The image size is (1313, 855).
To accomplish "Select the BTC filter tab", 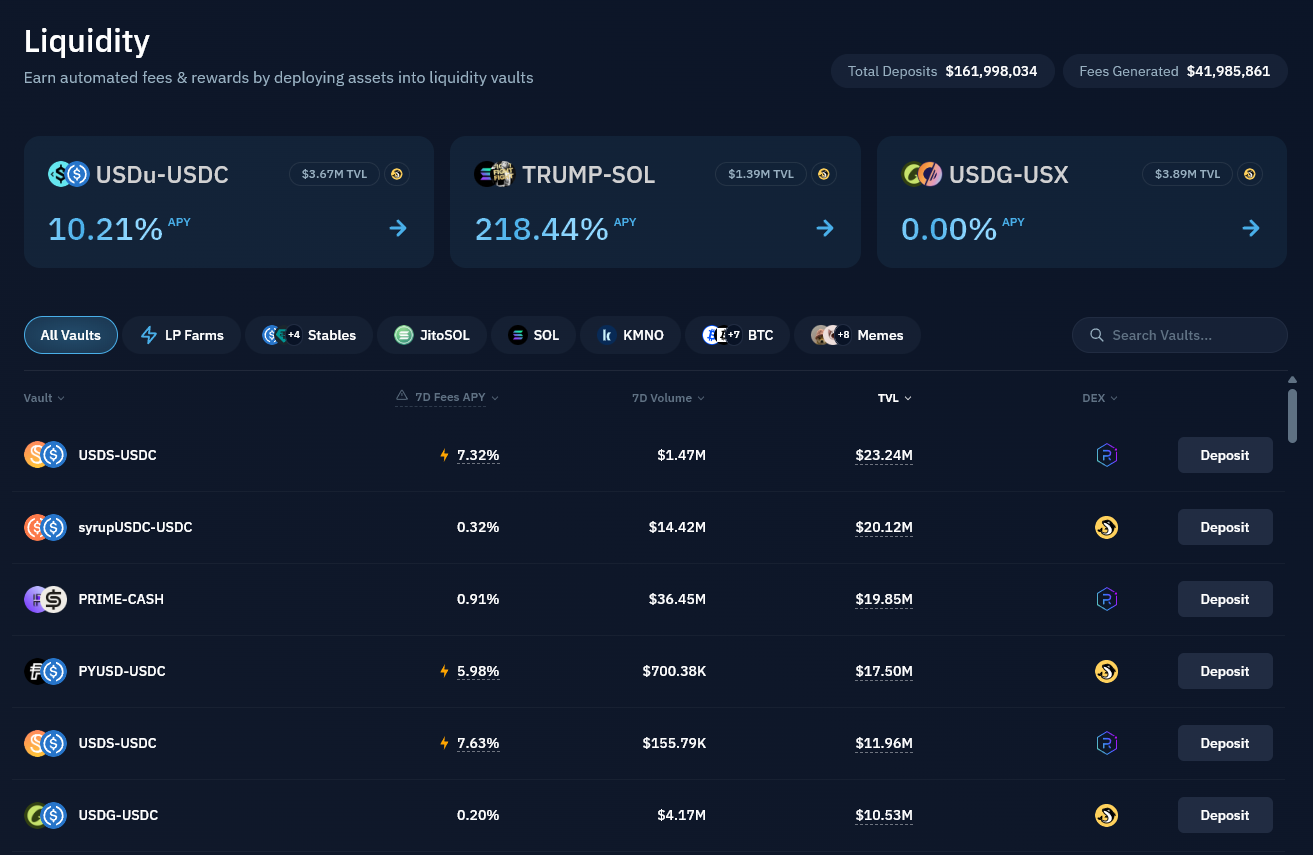I will (x=738, y=335).
